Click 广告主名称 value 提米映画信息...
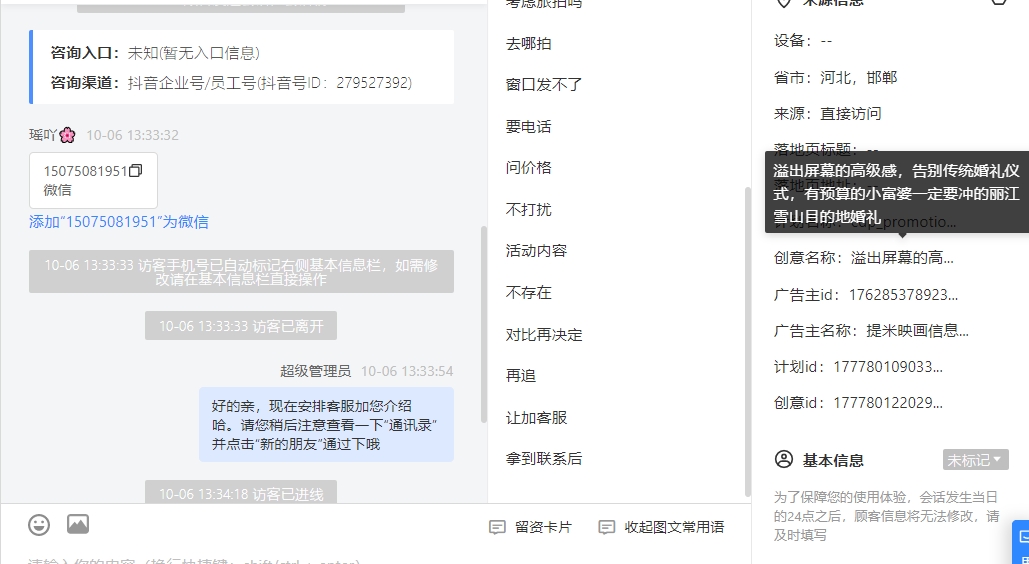This screenshot has width=1029, height=564. [917, 331]
